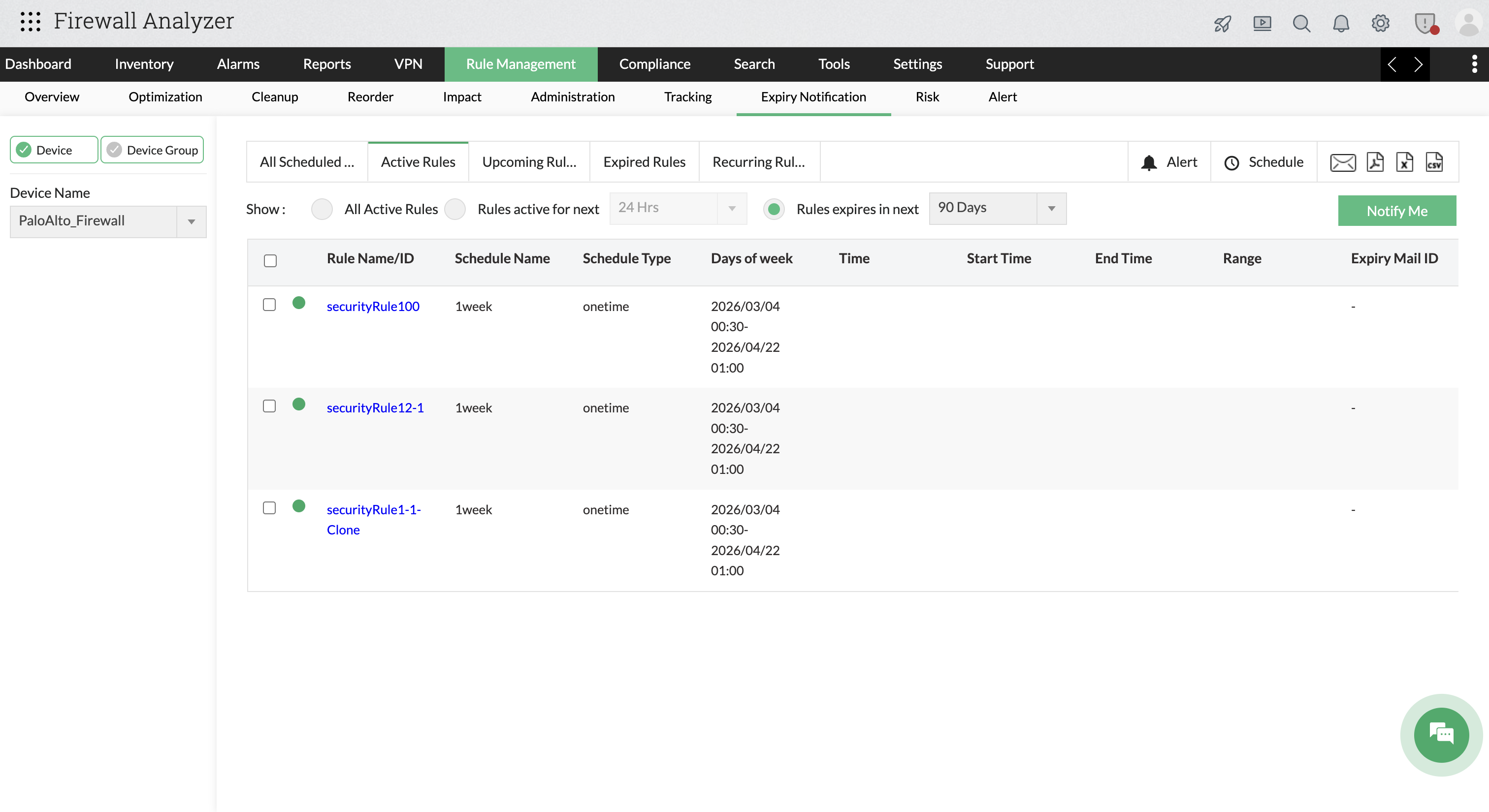Image resolution: width=1489 pixels, height=812 pixels.
Task: Open the Optimization subtab
Action: point(165,97)
